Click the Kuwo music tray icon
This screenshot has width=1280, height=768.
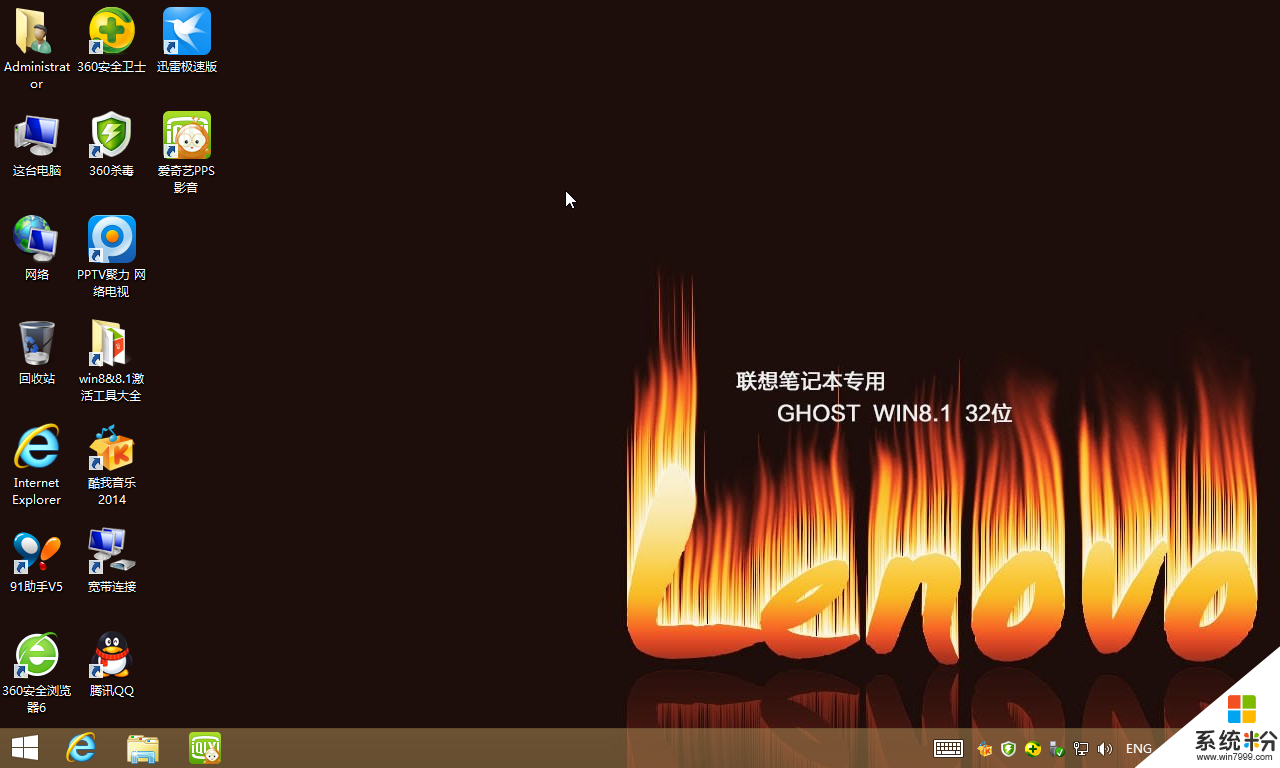coord(985,749)
